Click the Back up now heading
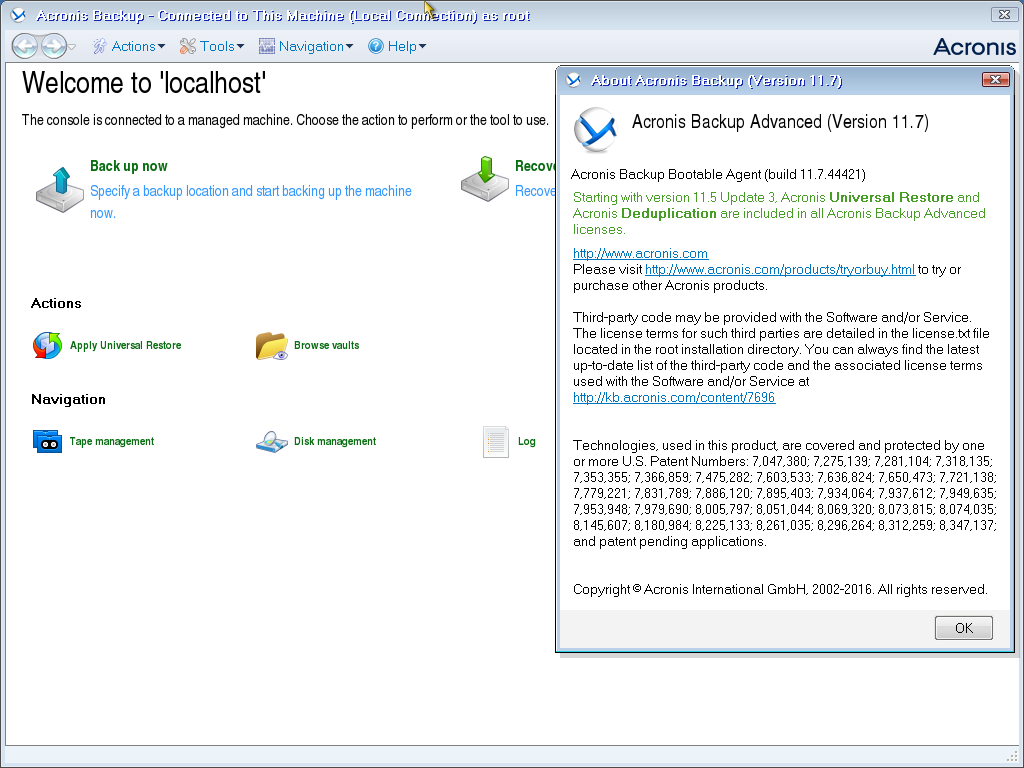Viewport: 1024px width, 768px height. (x=129, y=166)
